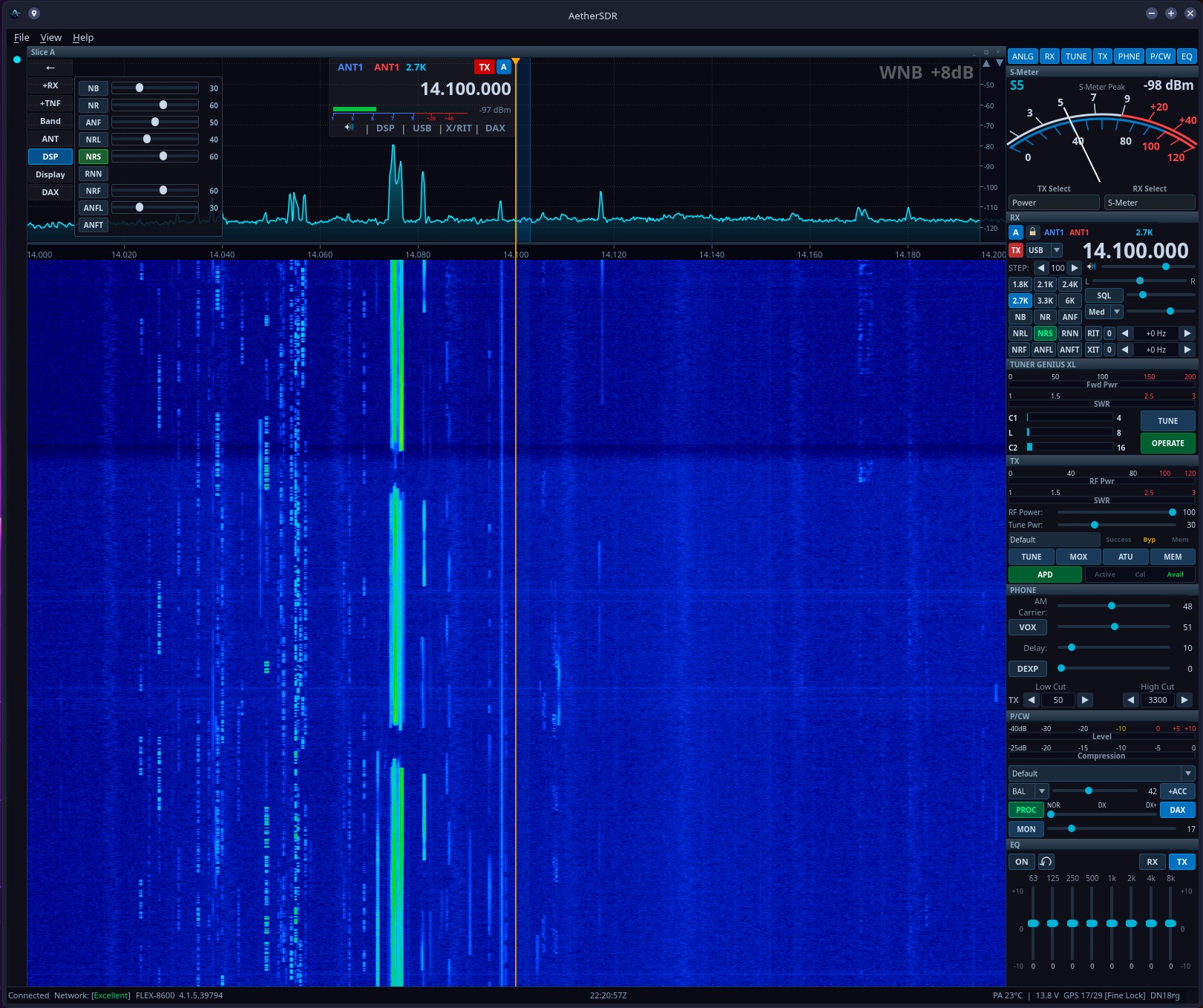This screenshot has height=1008, width=1203.
Task: Click the location pin icon in title bar
Action: [34, 13]
